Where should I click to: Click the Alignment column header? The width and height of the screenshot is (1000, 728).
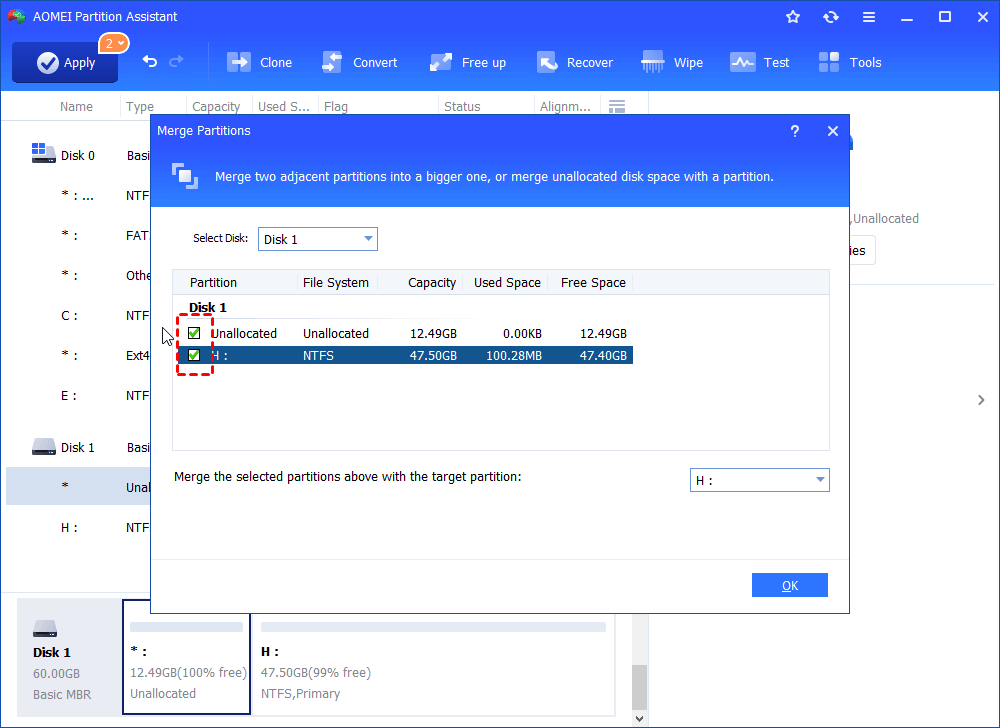coord(565,106)
